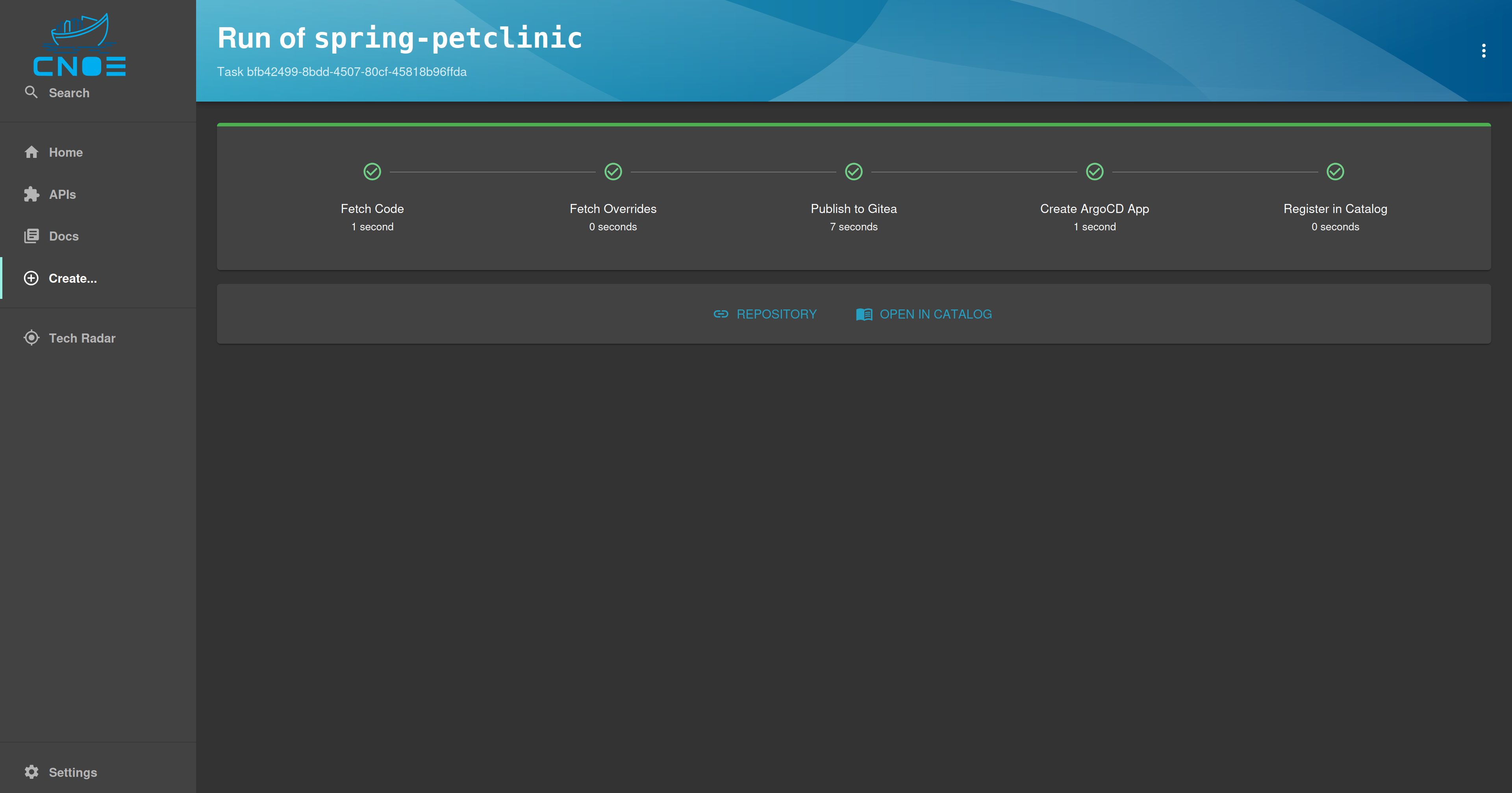Click 0 seconds under Fetch Overrides
Viewport: 1512px width, 793px height.
pos(613,226)
